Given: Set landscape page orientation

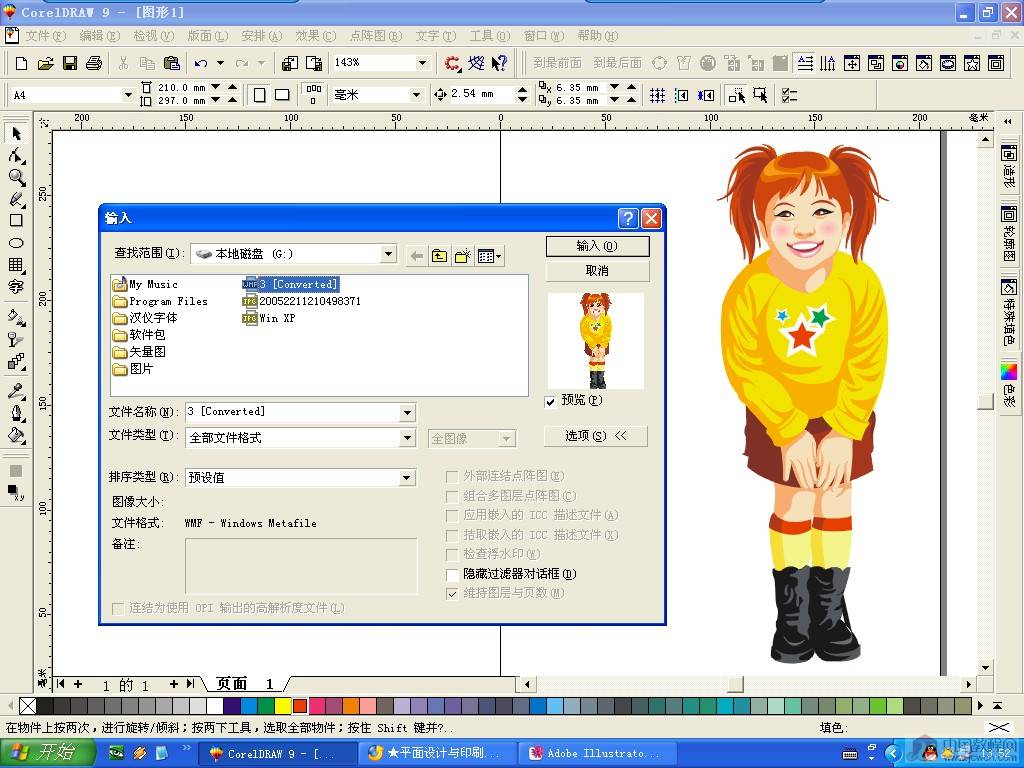Looking at the screenshot, I should (x=282, y=95).
